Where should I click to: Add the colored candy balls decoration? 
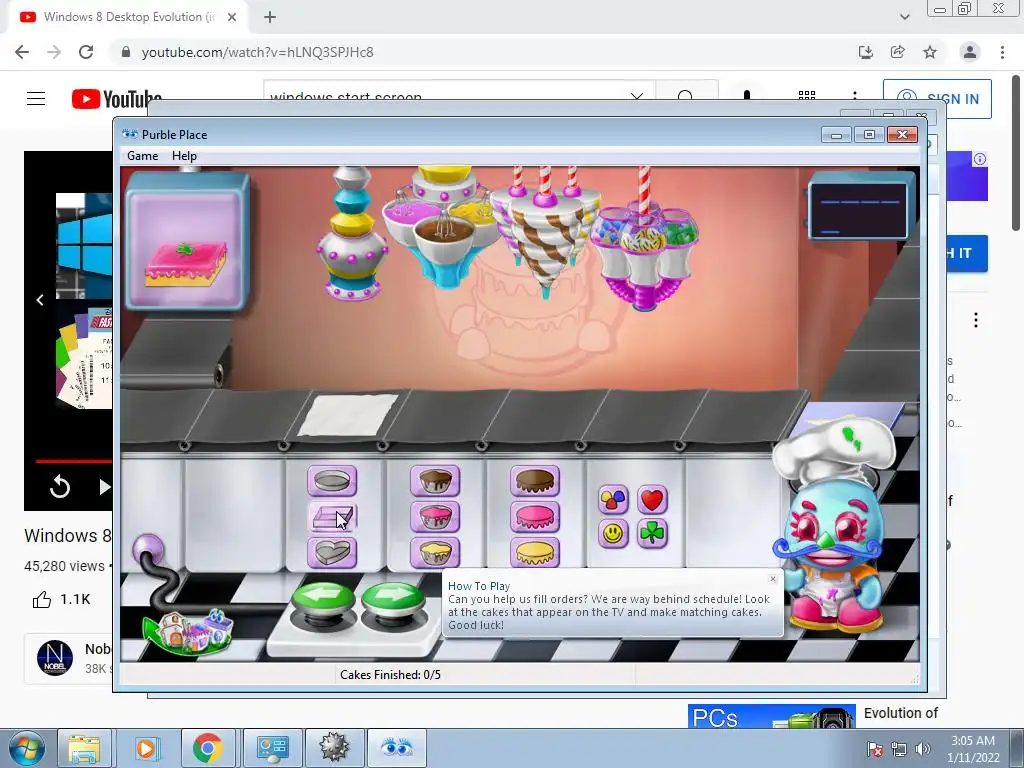pyautogui.click(x=613, y=500)
